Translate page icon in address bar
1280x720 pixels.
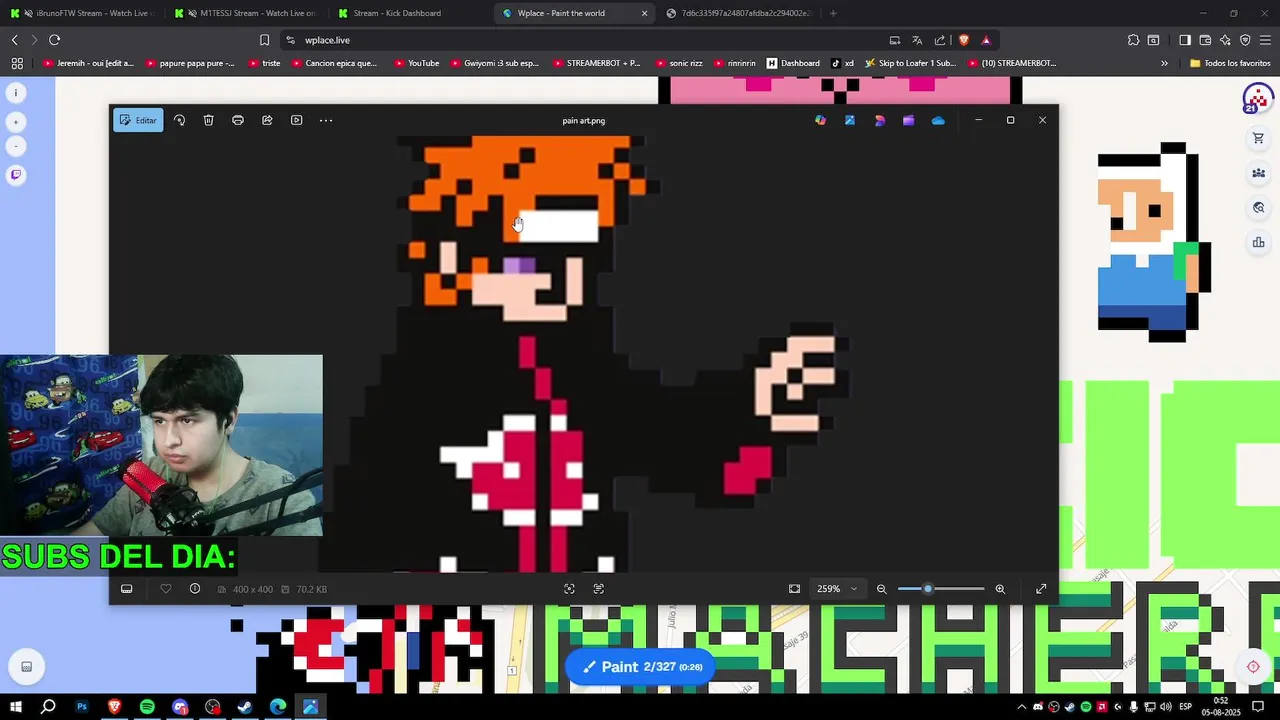[x=917, y=40]
